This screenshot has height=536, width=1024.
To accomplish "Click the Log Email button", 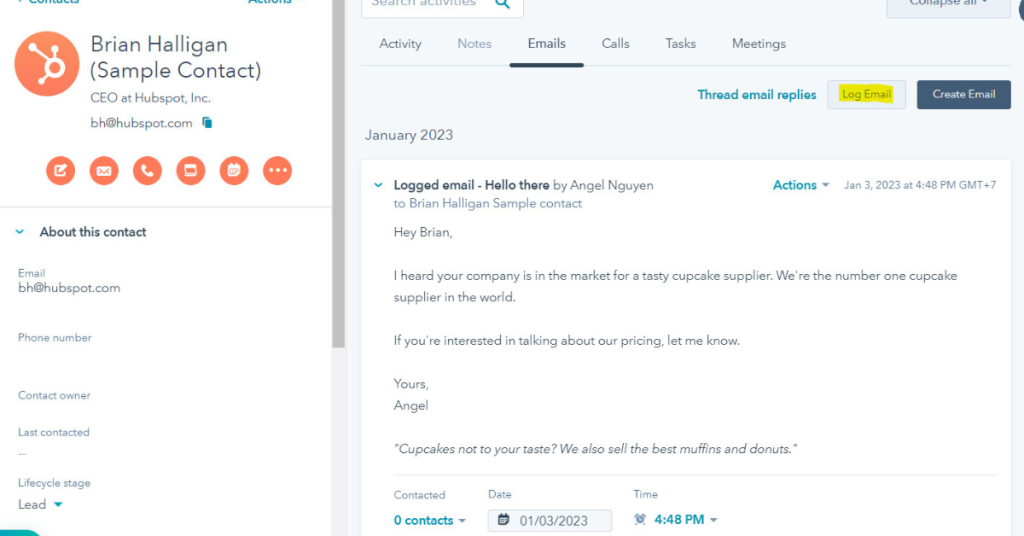I will pos(866,95).
